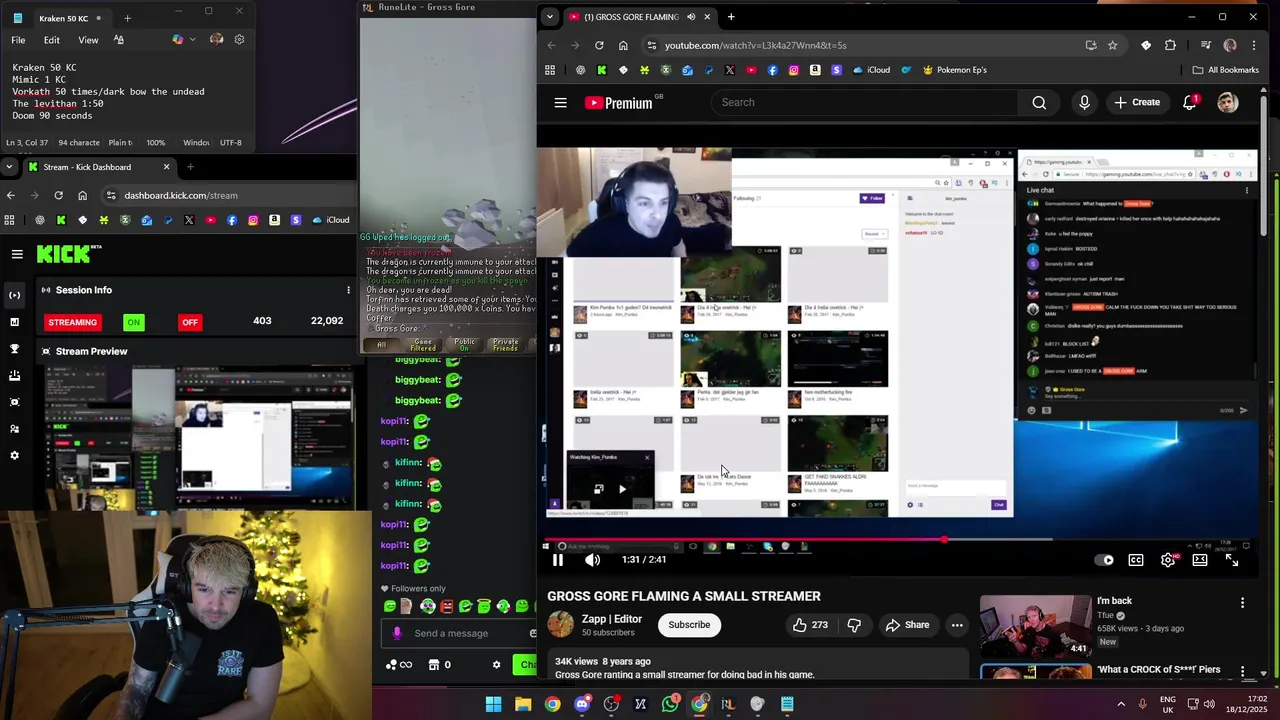
Task: Click the red STREAMING status badge
Action: 73,322
